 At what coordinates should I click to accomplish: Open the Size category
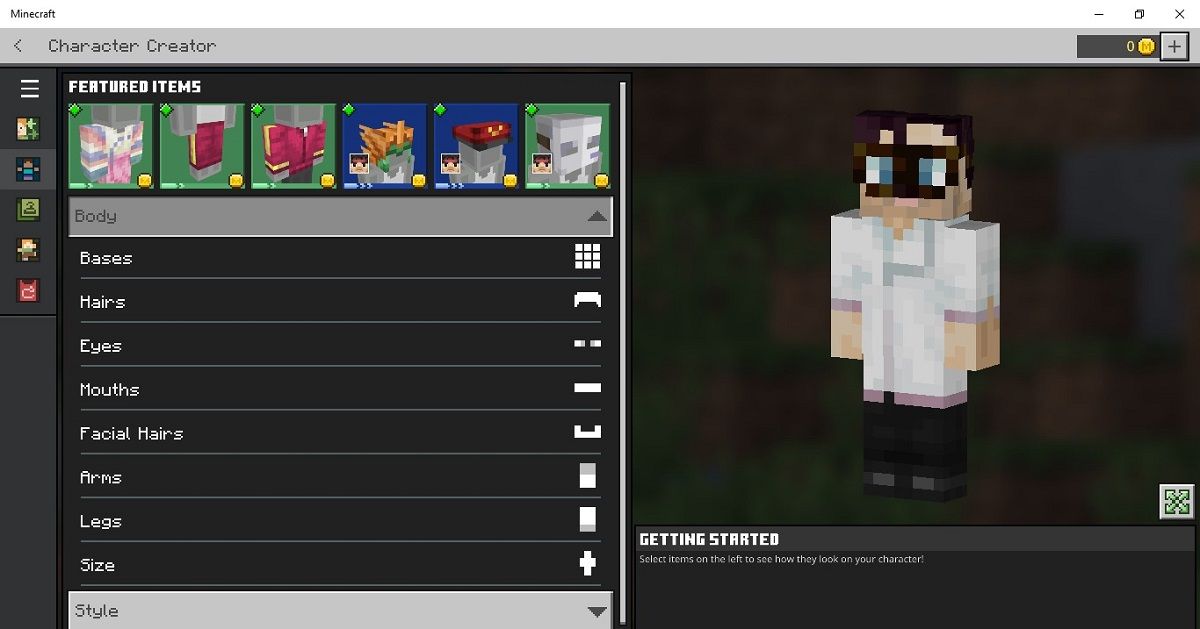(340, 565)
